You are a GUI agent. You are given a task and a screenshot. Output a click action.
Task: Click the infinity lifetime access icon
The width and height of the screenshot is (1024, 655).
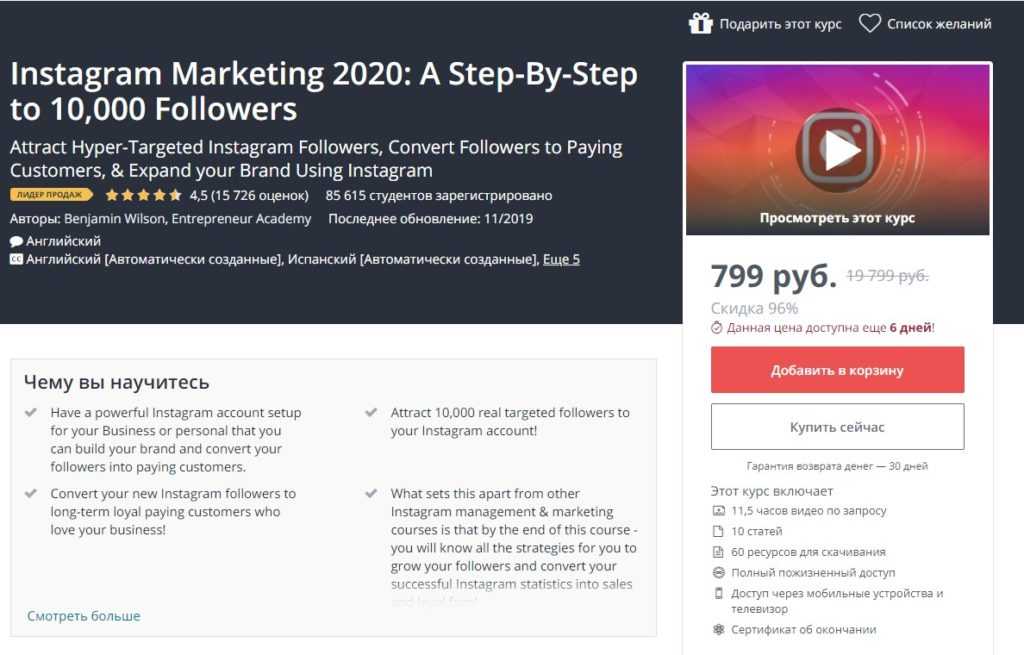coord(718,573)
